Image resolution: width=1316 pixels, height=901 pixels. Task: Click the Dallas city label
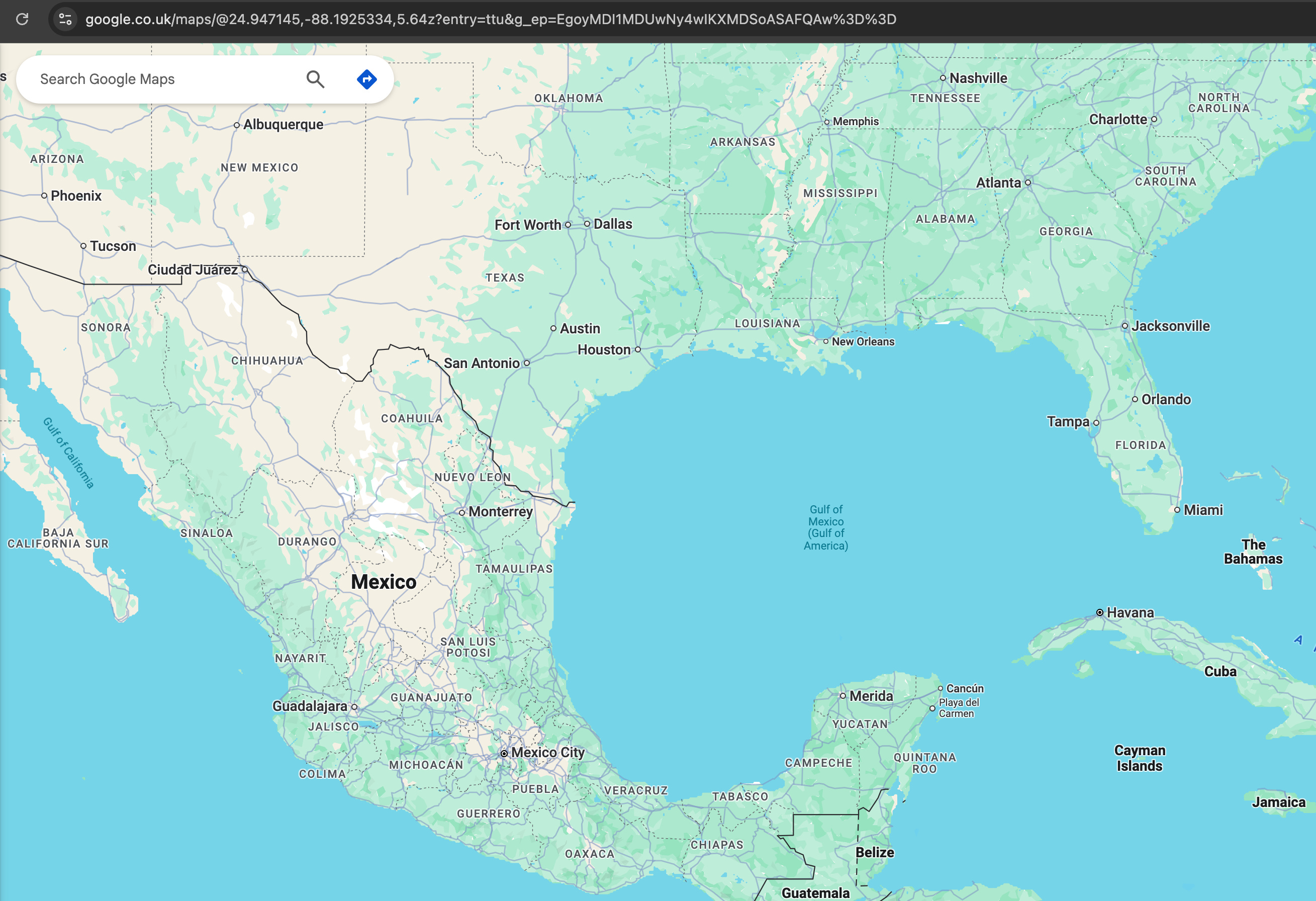tap(612, 224)
